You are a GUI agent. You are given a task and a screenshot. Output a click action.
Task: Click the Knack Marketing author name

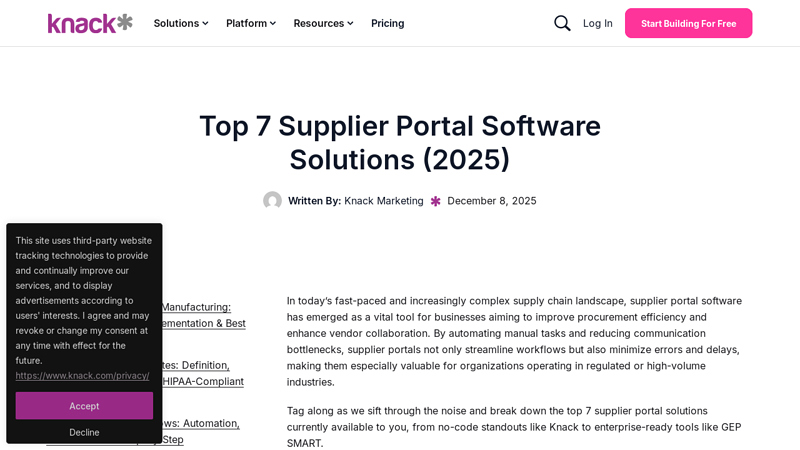[x=384, y=201]
